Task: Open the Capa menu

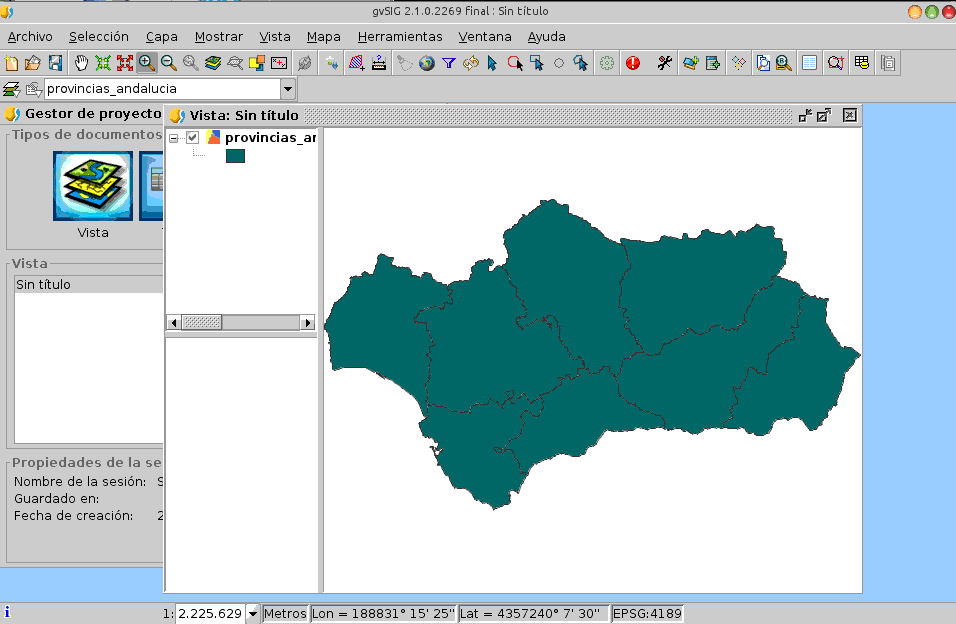Action: 161,36
